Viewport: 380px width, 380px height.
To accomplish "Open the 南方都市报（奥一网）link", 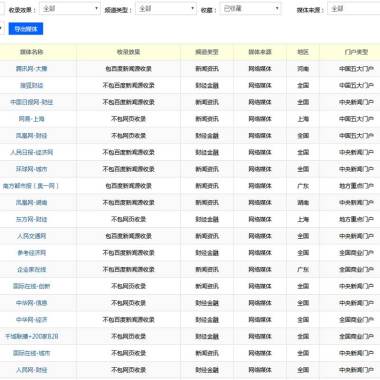I will pos(31,186).
